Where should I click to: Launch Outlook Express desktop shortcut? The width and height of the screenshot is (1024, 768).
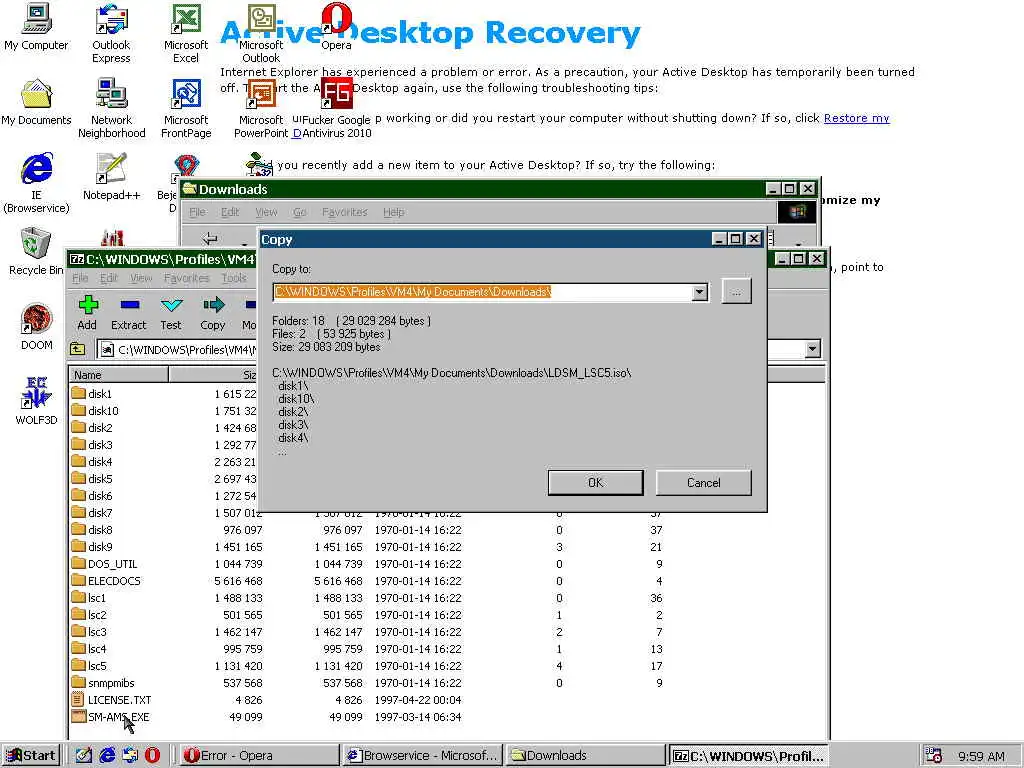tap(111, 33)
